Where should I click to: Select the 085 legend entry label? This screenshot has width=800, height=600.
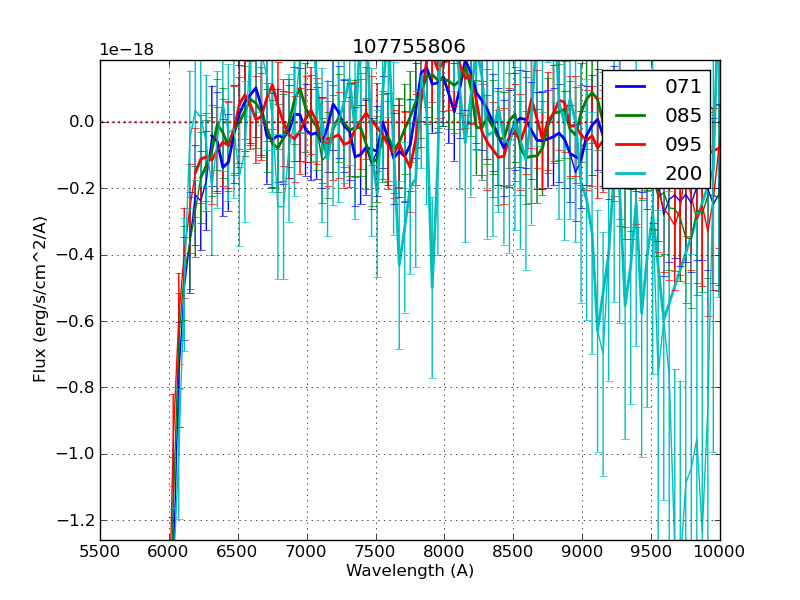683,115
